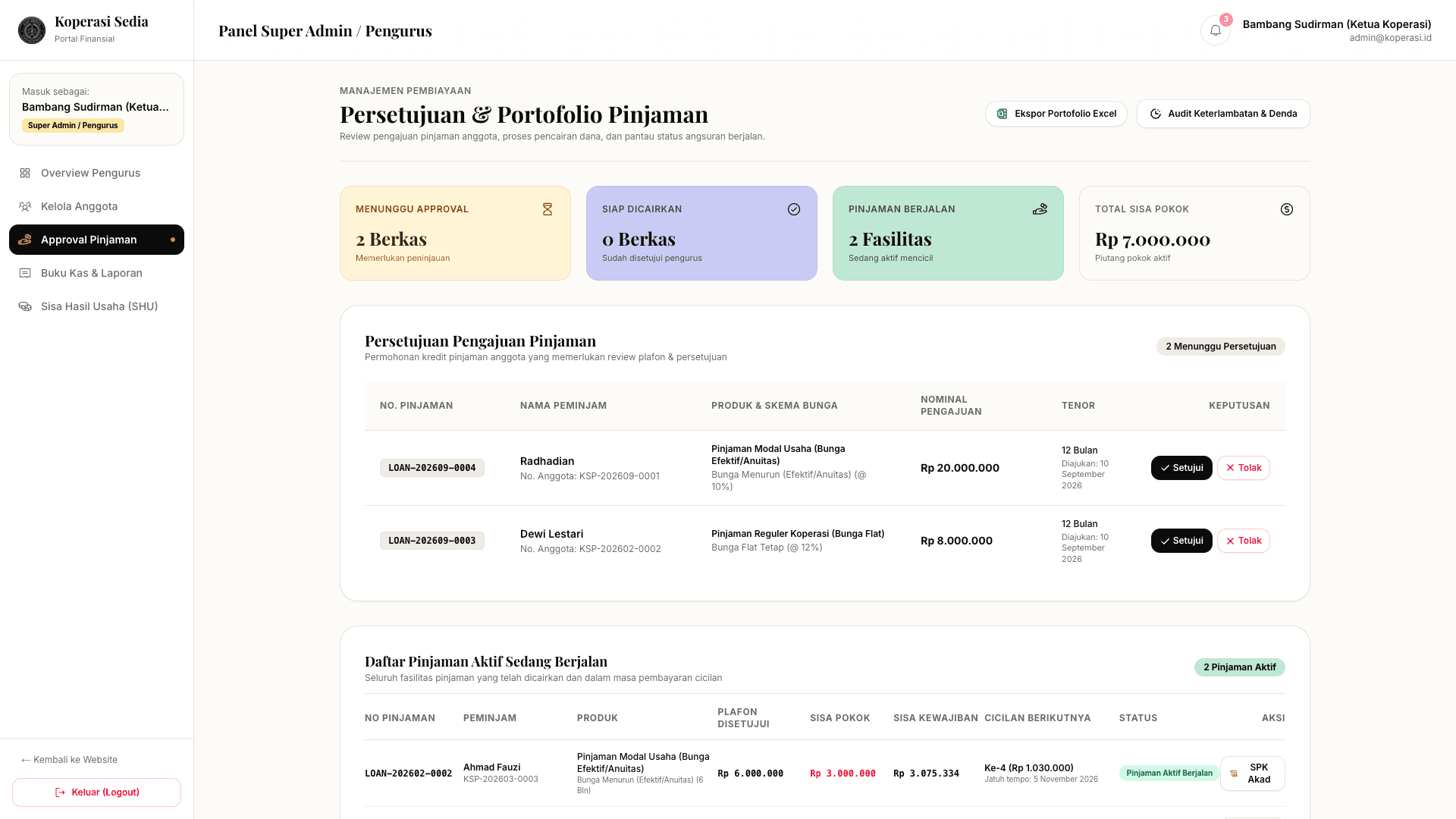Viewport: 1456px width, 819px height.
Task: Click the Excel icon in Ekspor Portofolio button
Action: pos(1002,114)
